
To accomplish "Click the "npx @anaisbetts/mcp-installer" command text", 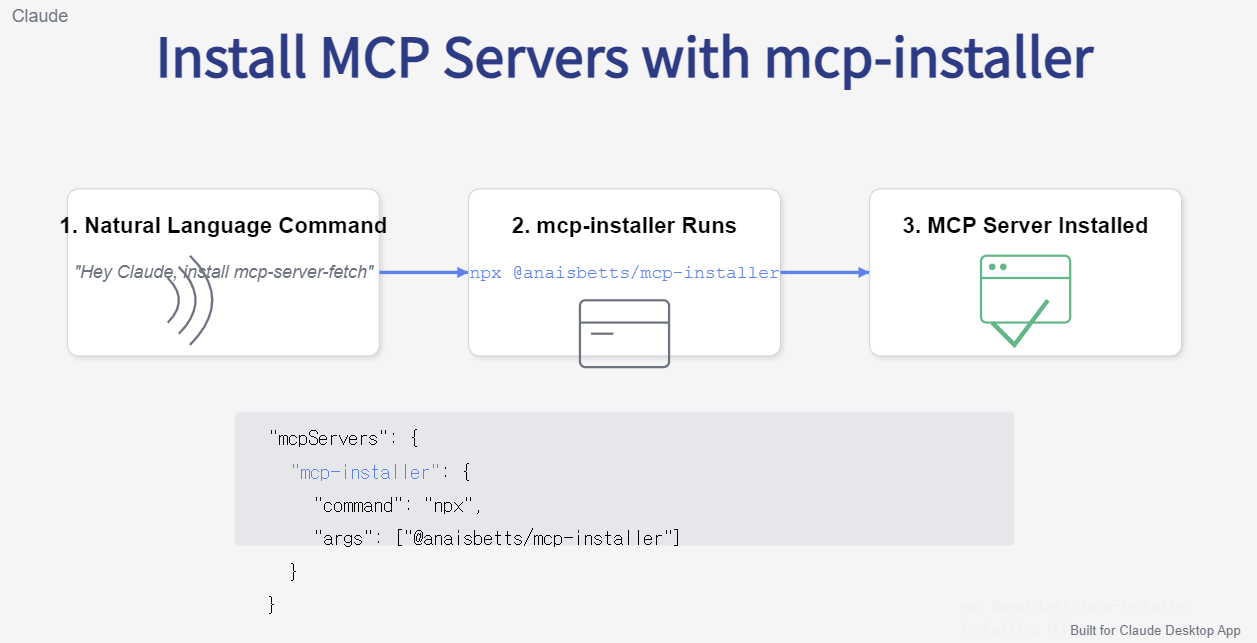I will (x=625, y=272).
